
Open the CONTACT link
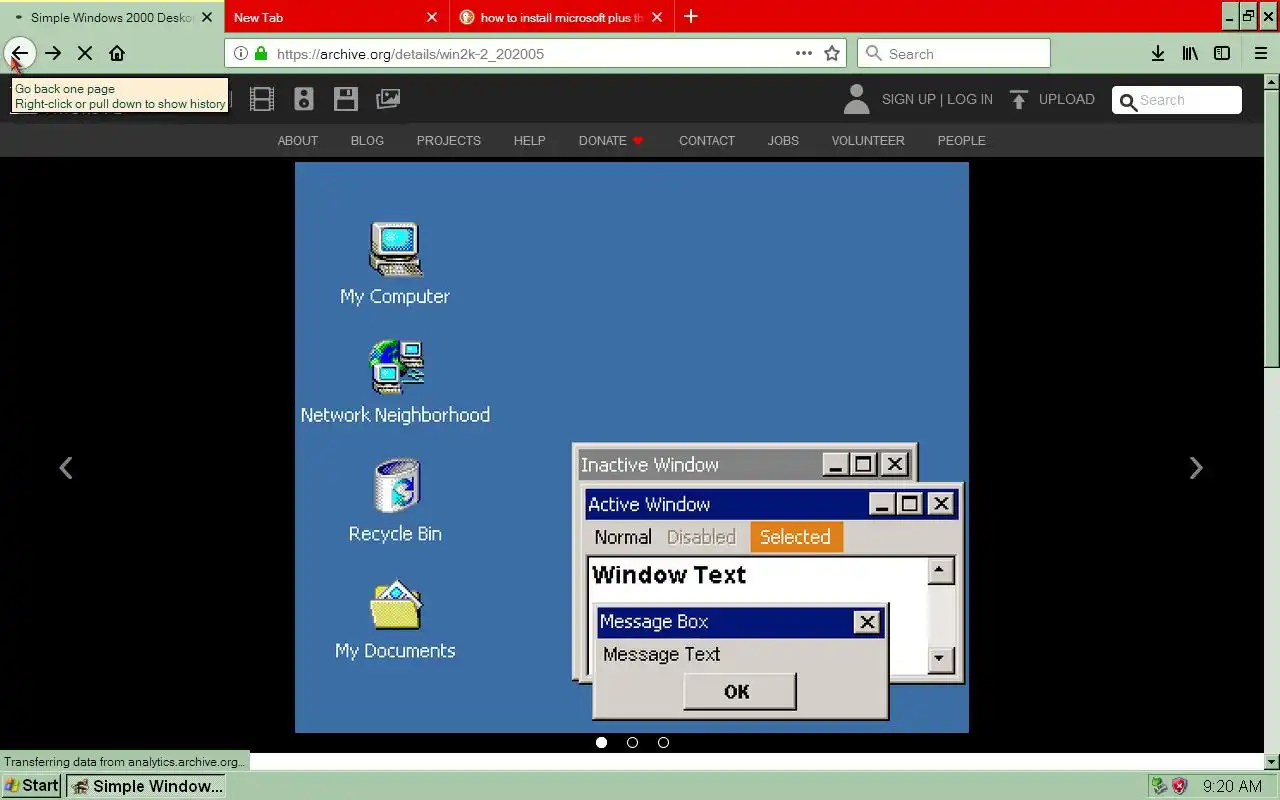pyautogui.click(x=707, y=141)
